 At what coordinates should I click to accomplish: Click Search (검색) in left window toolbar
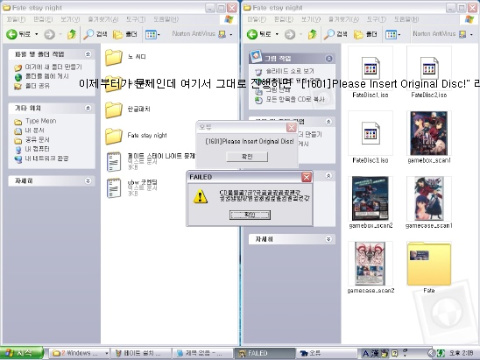pos(95,34)
